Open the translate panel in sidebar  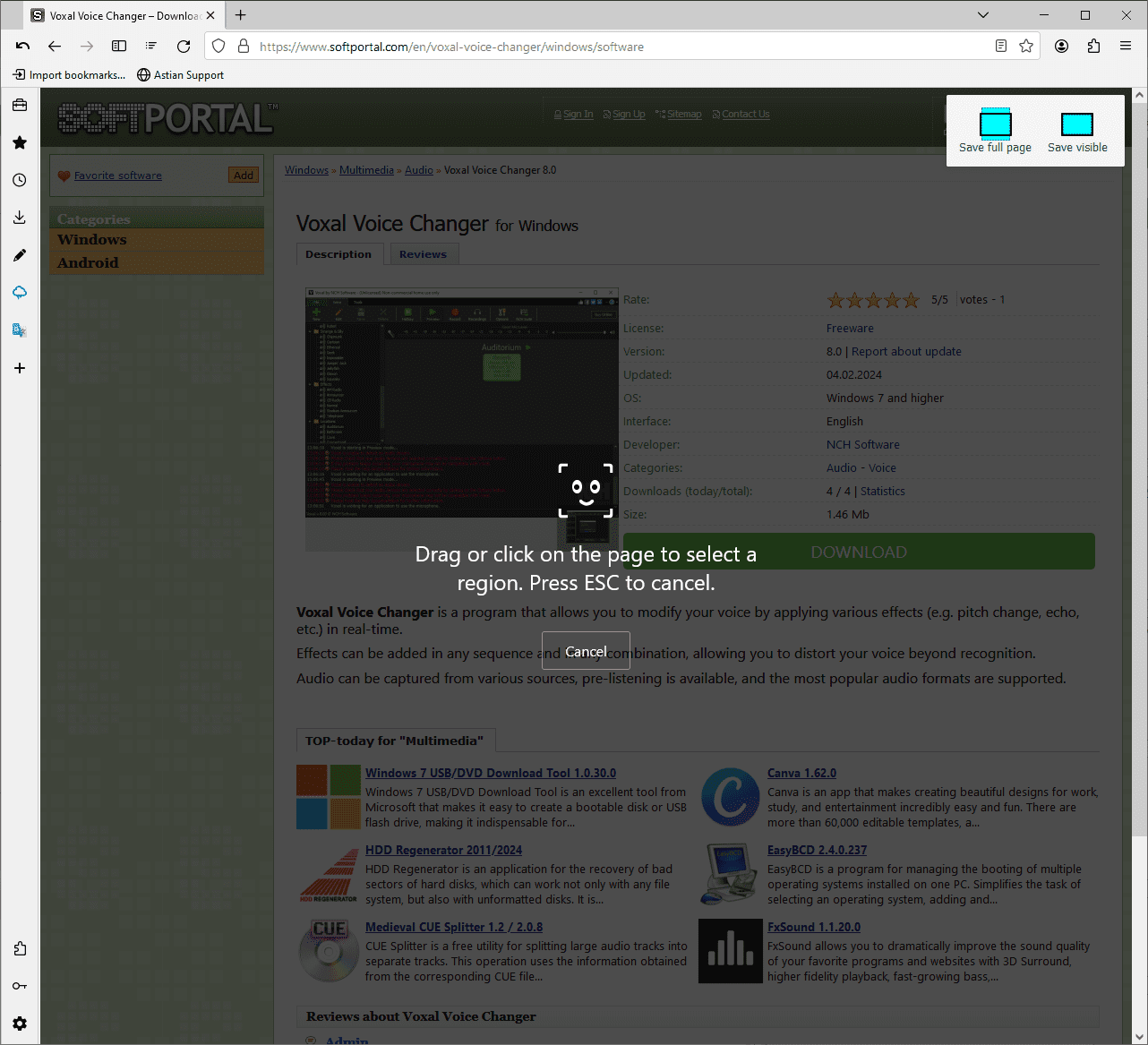[20, 330]
